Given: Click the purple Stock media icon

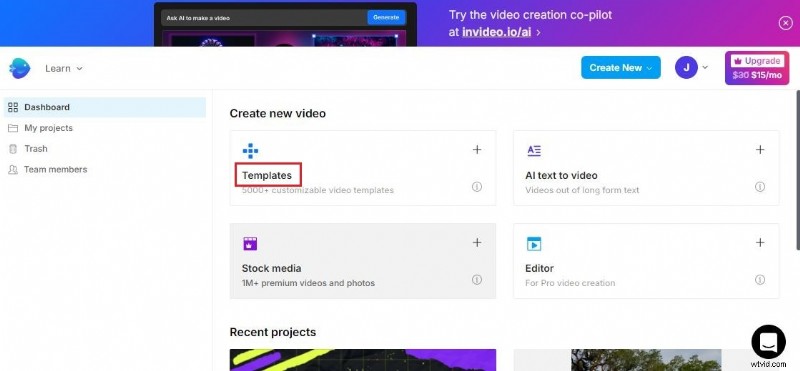Looking at the screenshot, I should pos(250,243).
